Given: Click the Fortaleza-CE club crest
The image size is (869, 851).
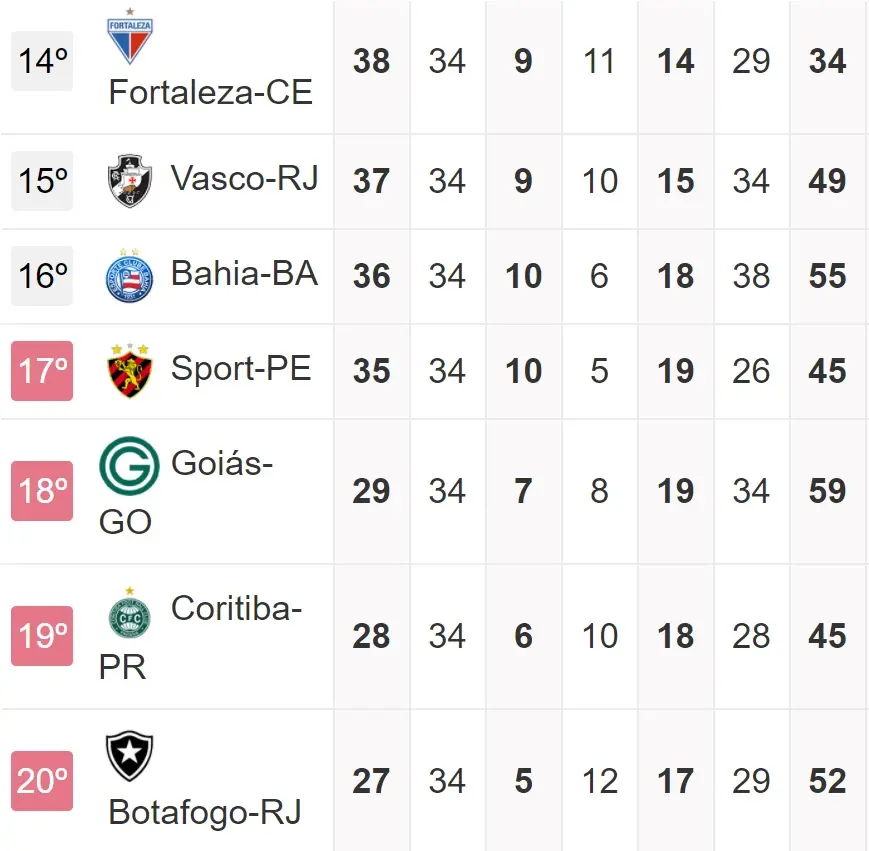Looking at the screenshot, I should (x=130, y=37).
